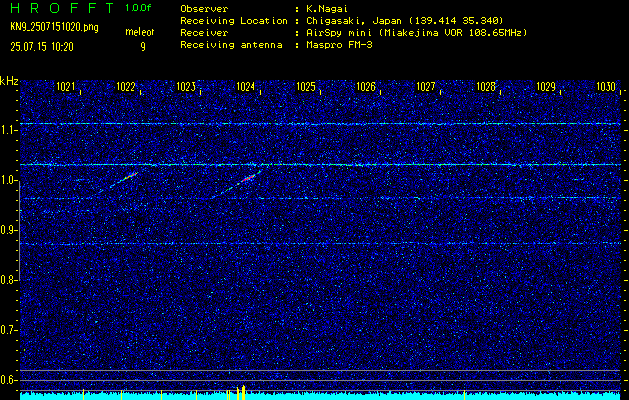Click the 1023 time marker
The width and height of the screenshot is (629, 400).
186,87
